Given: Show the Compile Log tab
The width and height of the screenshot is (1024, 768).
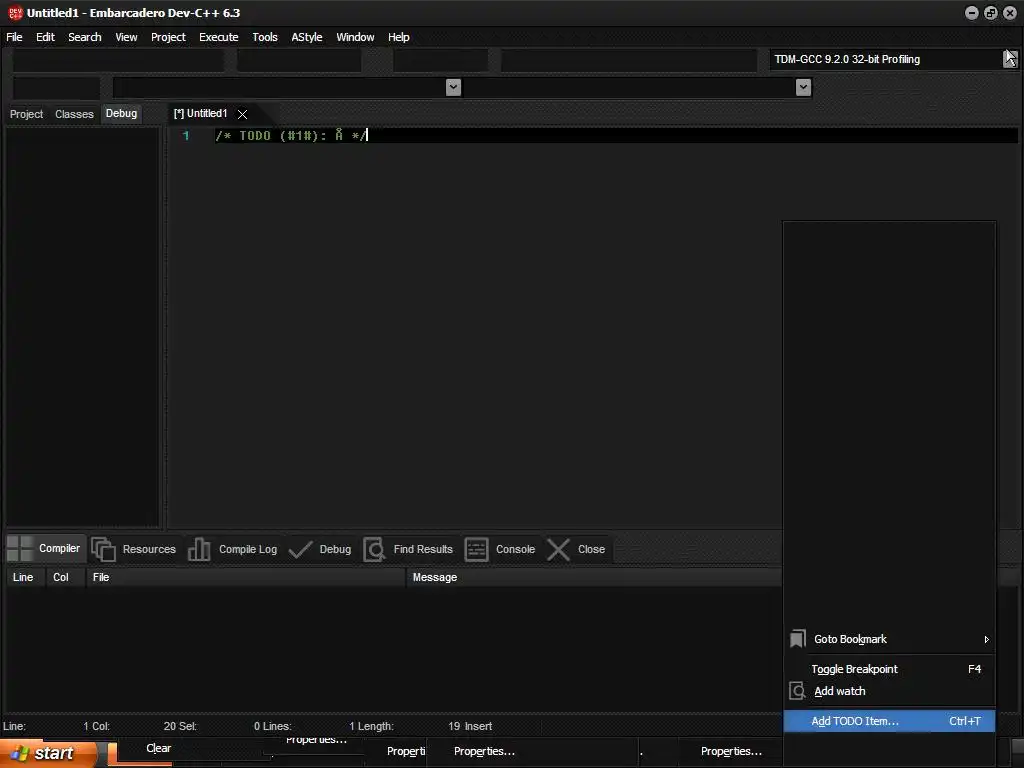Looking at the screenshot, I should point(233,549).
